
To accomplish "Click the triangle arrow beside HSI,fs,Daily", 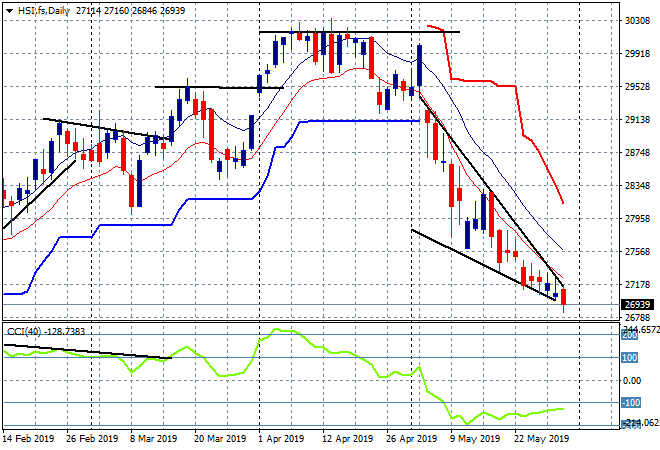I will (x=9, y=11).
